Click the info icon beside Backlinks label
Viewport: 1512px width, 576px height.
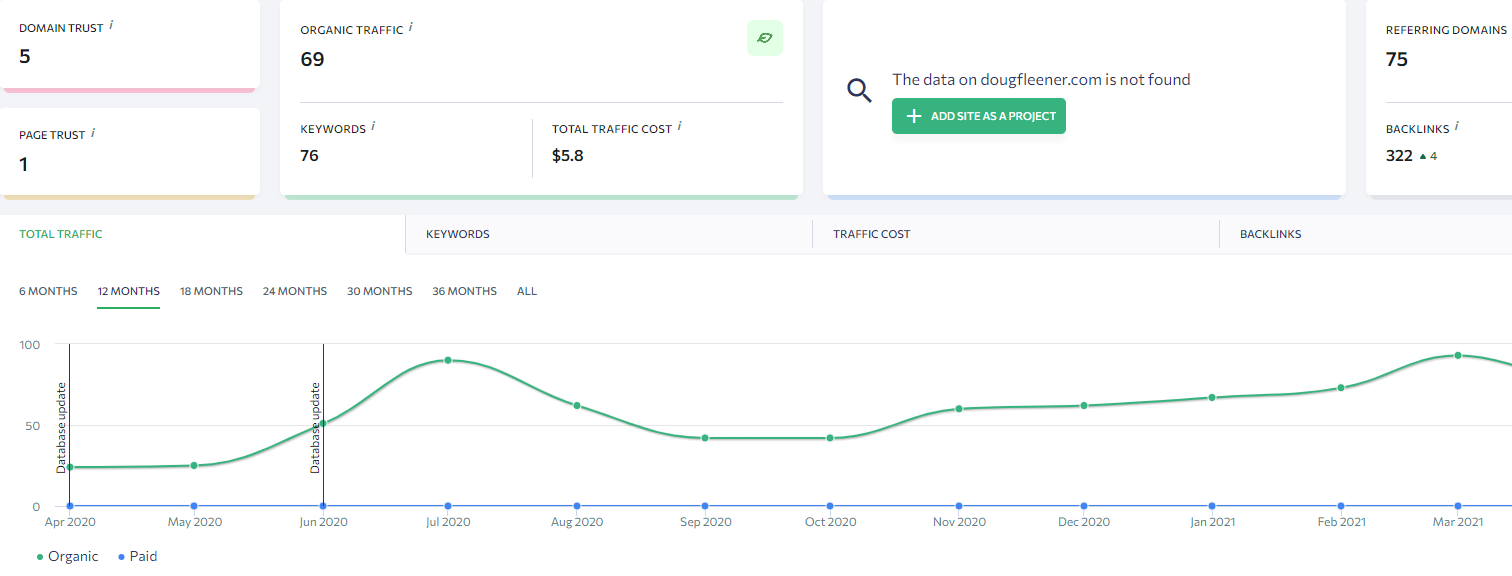(1457, 126)
